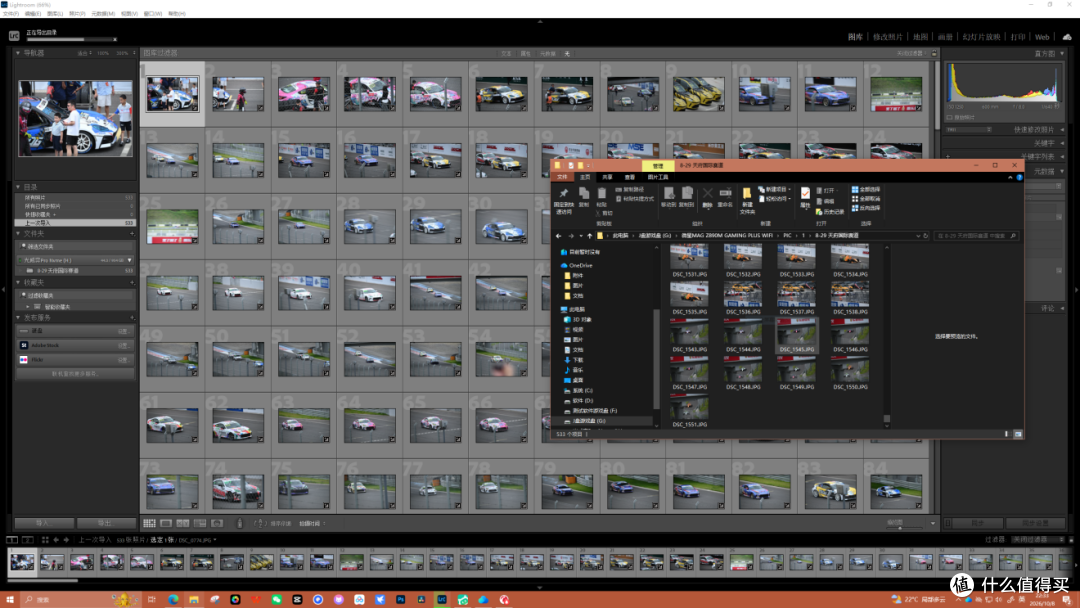Click Select All (全部选择) in Explorer ribbon
This screenshot has width=1080, height=608.
(866, 189)
